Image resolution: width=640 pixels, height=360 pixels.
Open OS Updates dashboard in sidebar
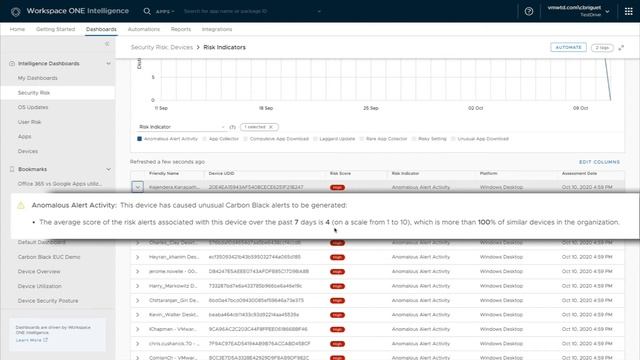click(x=33, y=107)
